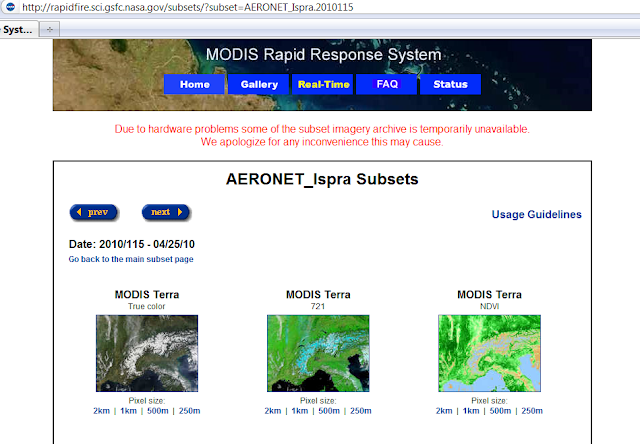Open the Status navigation button
The width and height of the screenshot is (640, 444).
[x=451, y=84]
